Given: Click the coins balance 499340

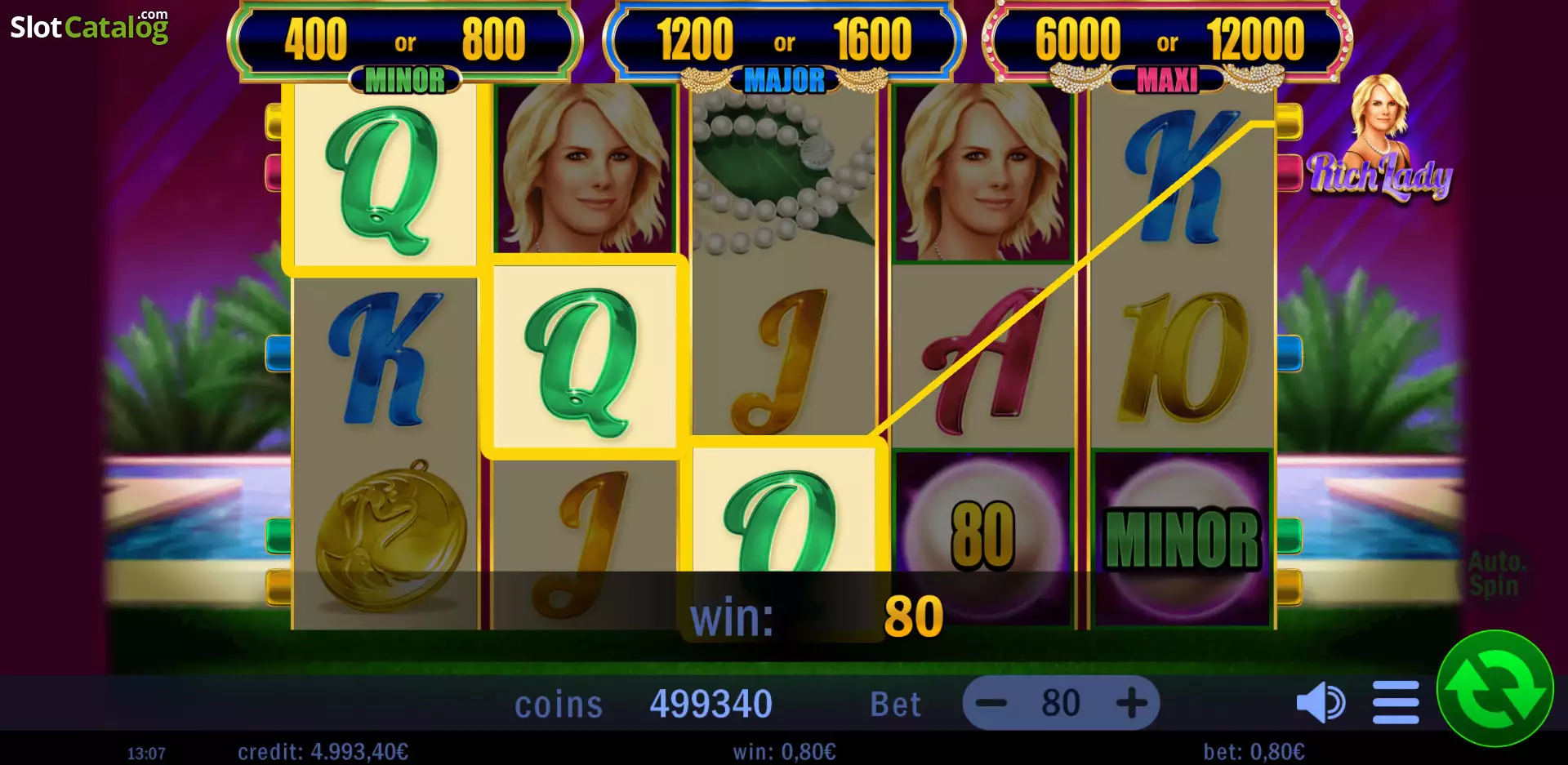Looking at the screenshot, I should (710, 704).
